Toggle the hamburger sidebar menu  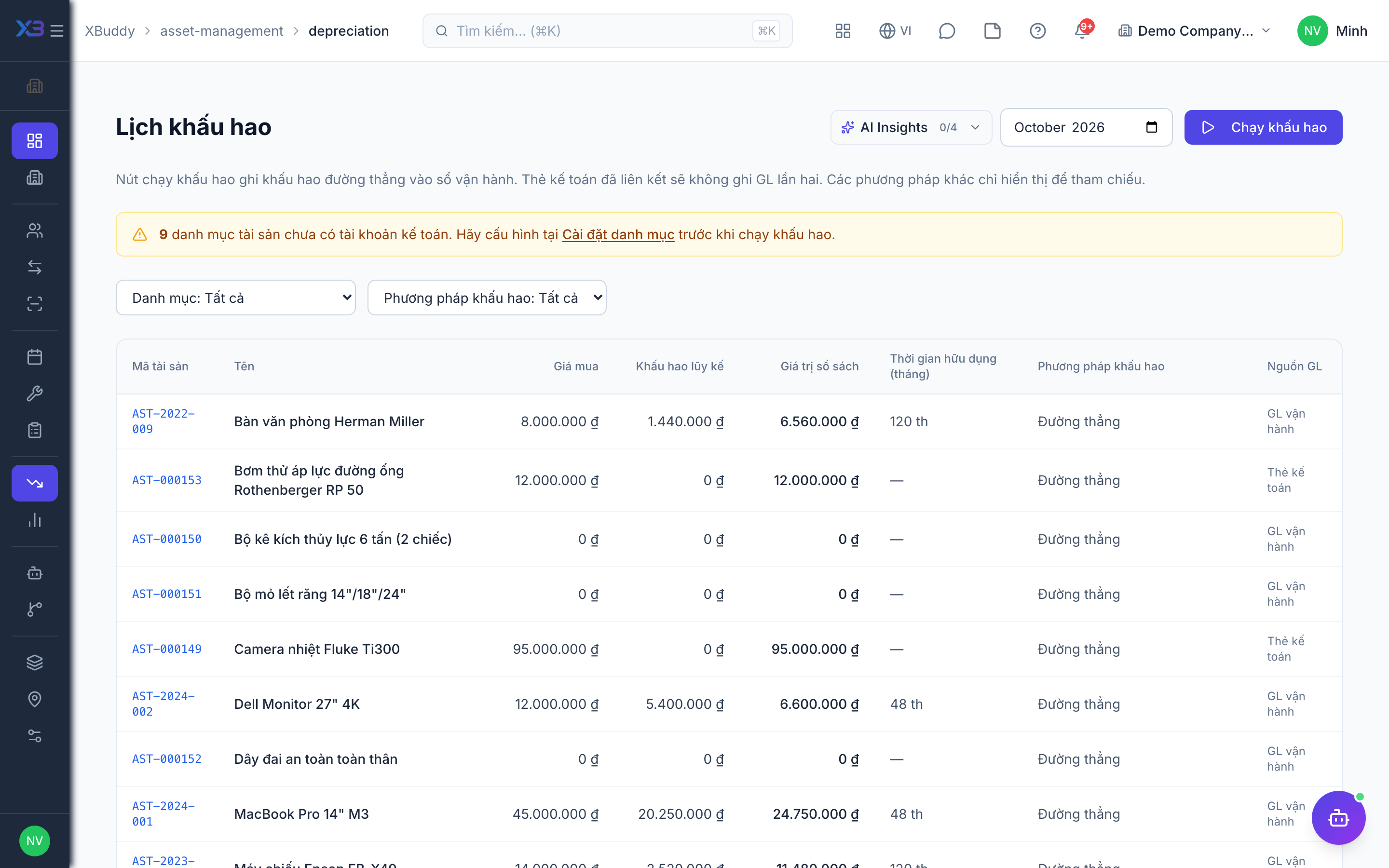[x=56, y=31]
